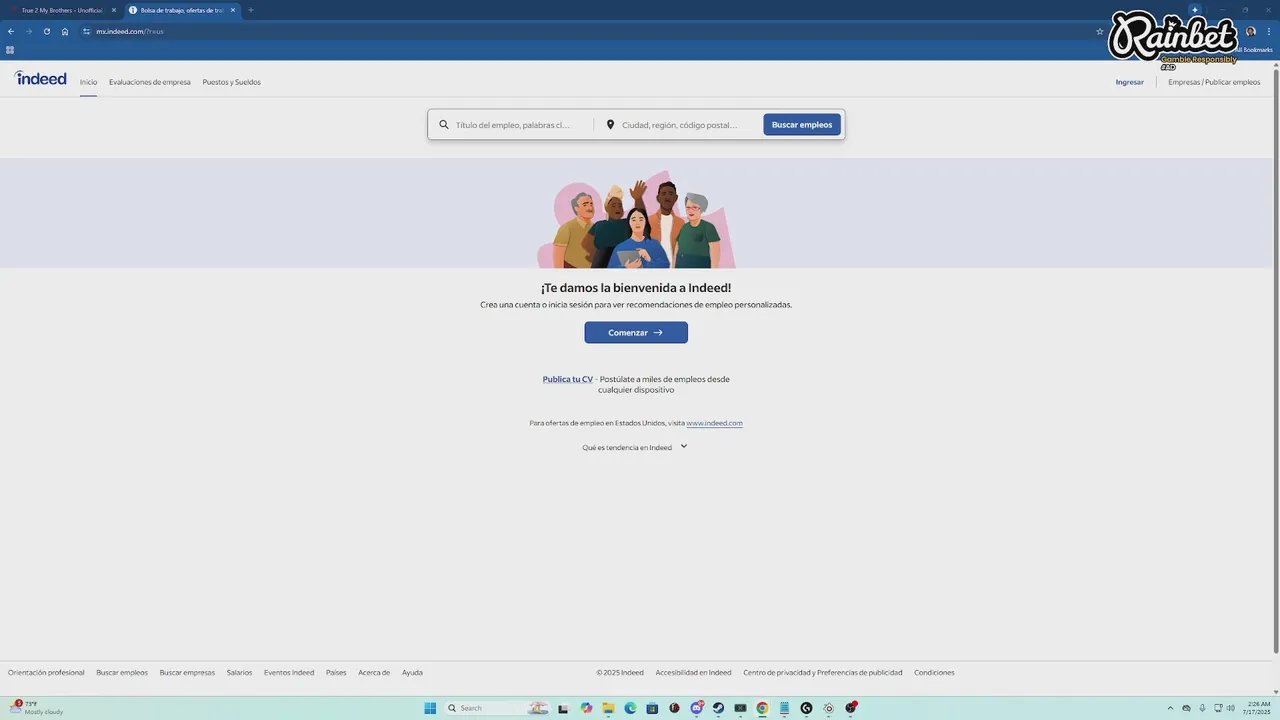The image size is (1280, 720).
Task: Click the Ingresar link
Action: tap(1130, 82)
